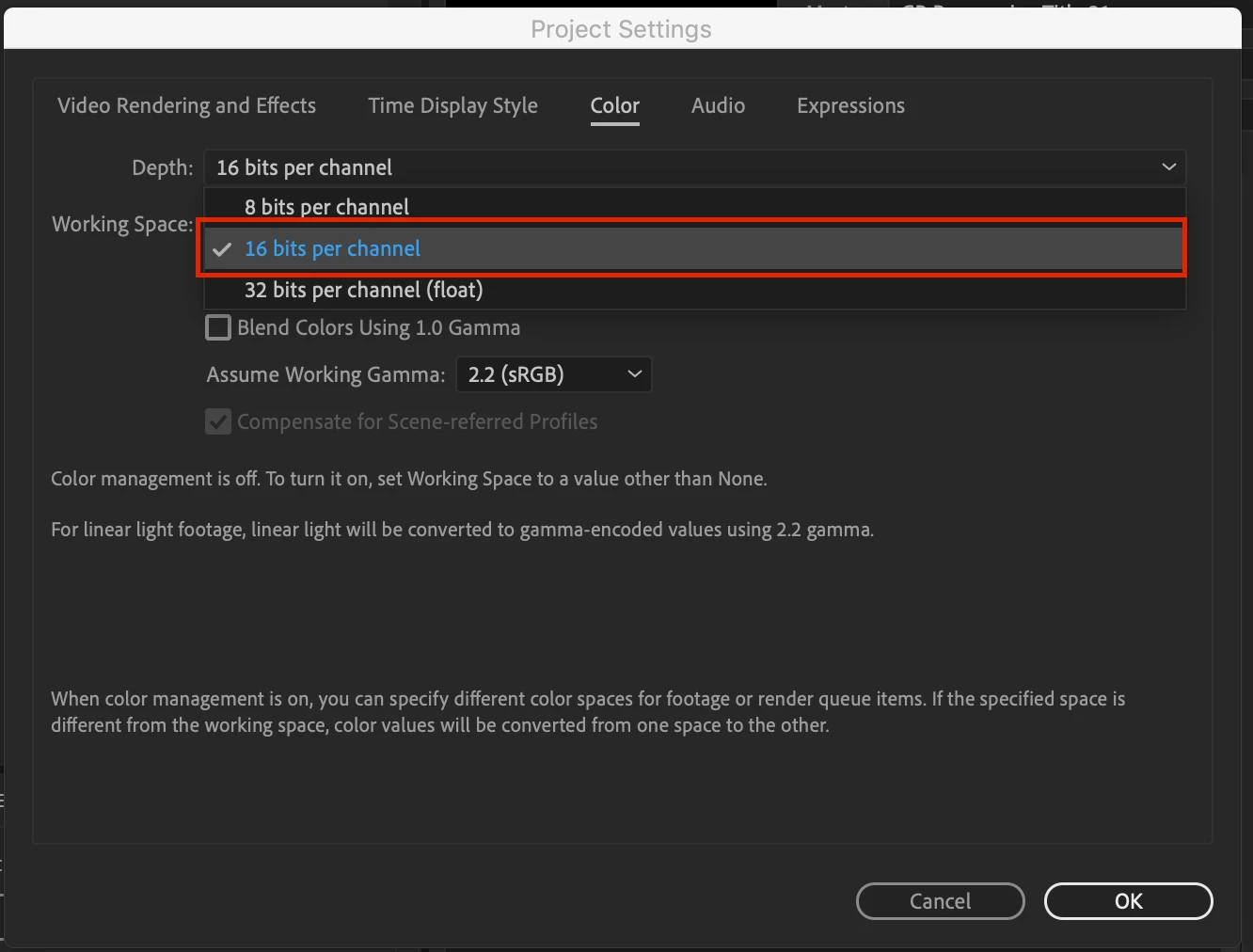Go to the Audio tab
Viewport: 1253px width, 952px height.
pyautogui.click(x=718, y=105)
